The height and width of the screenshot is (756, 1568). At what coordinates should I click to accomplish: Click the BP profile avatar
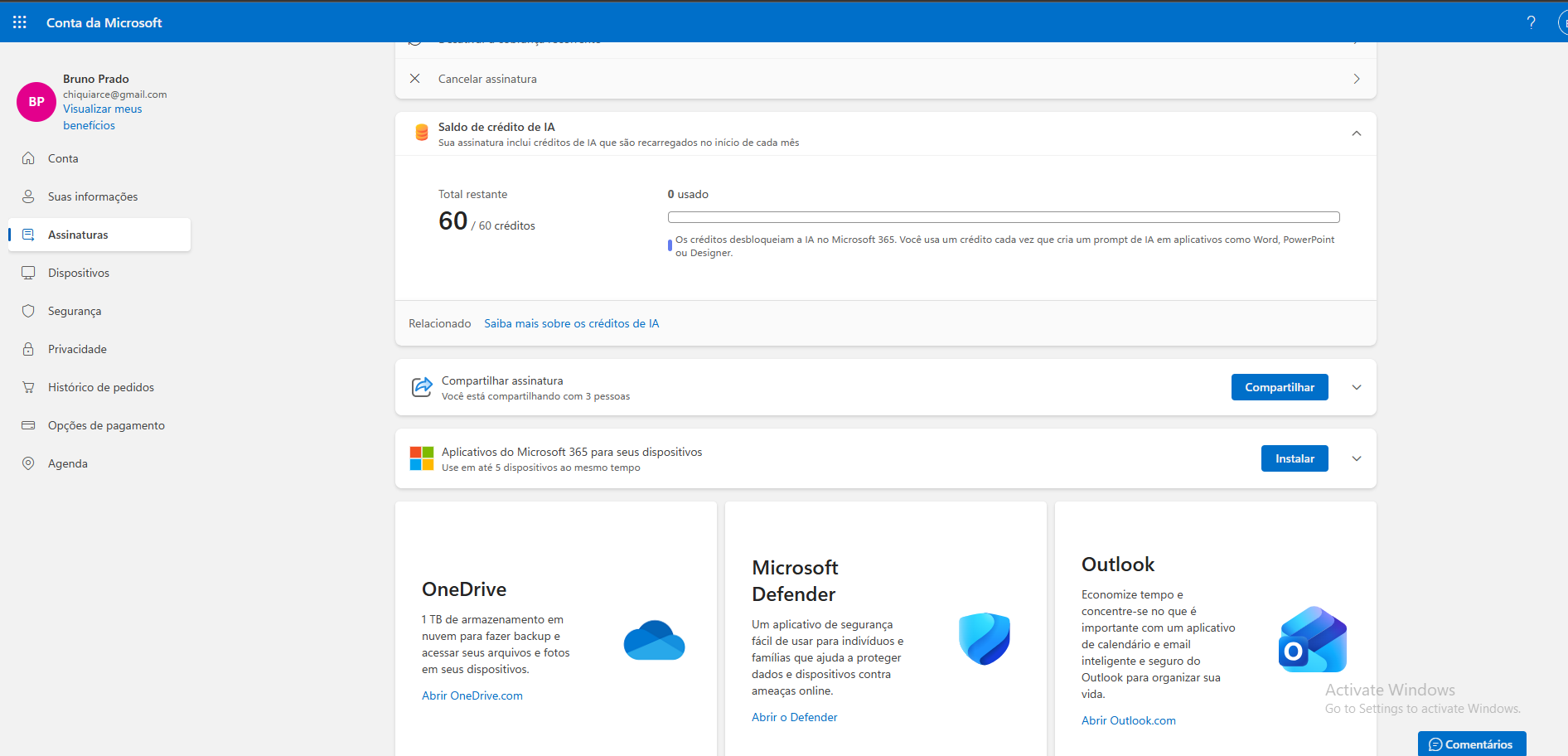[x=36, y=102]
